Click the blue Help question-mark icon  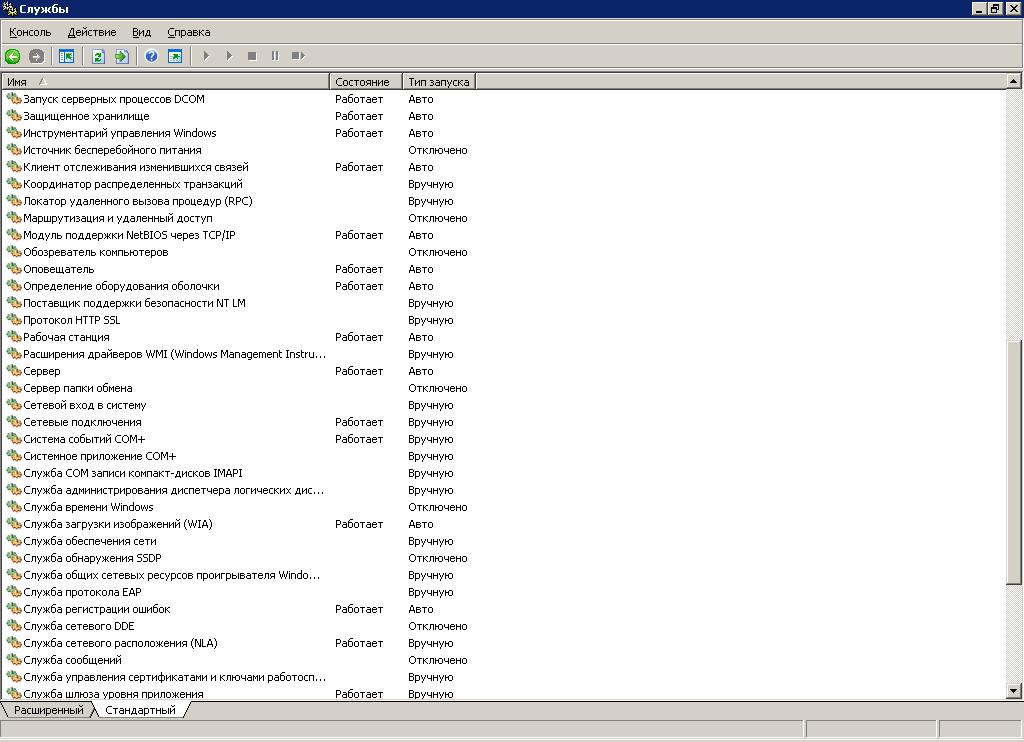[151, 56]
